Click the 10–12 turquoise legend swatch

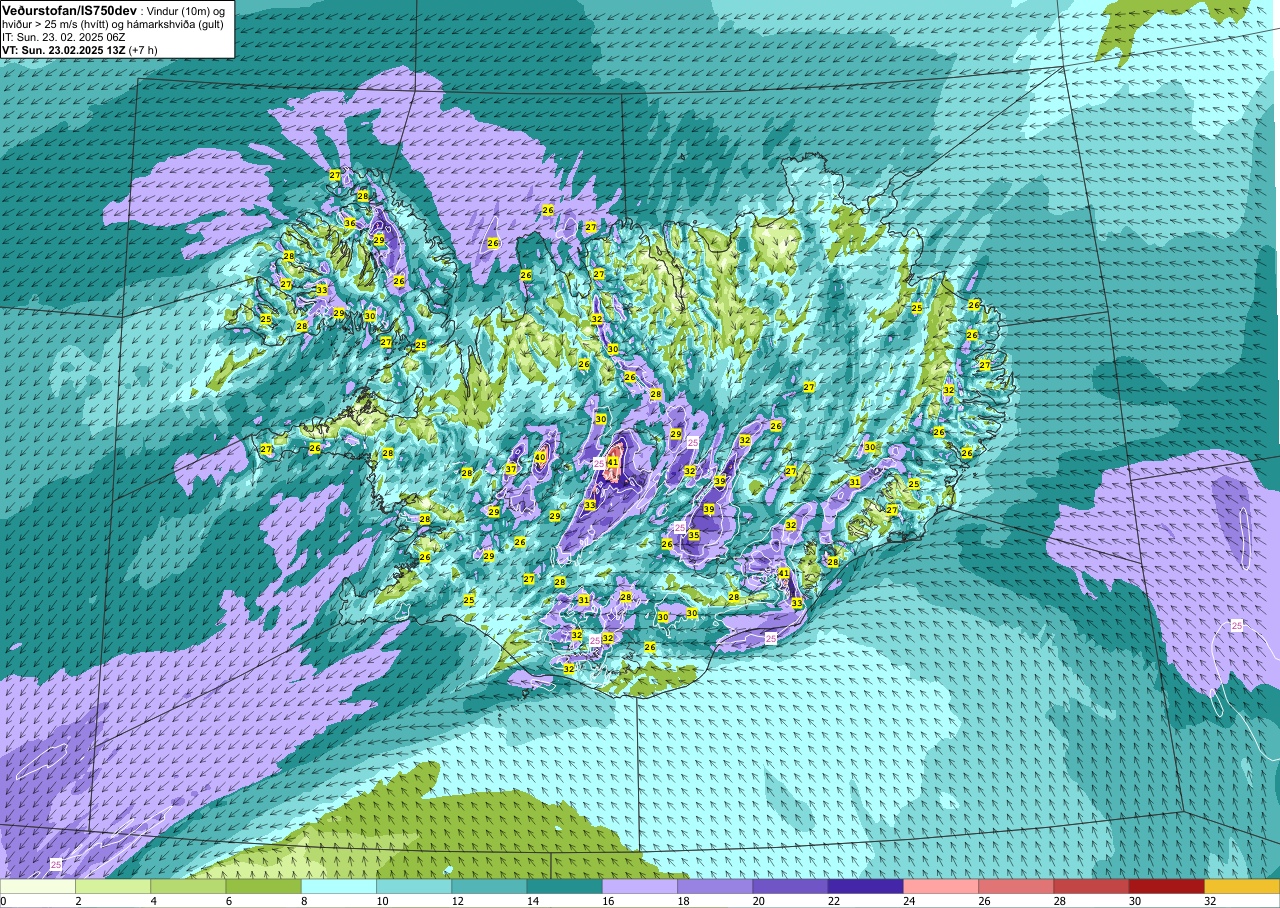(414, 886)
